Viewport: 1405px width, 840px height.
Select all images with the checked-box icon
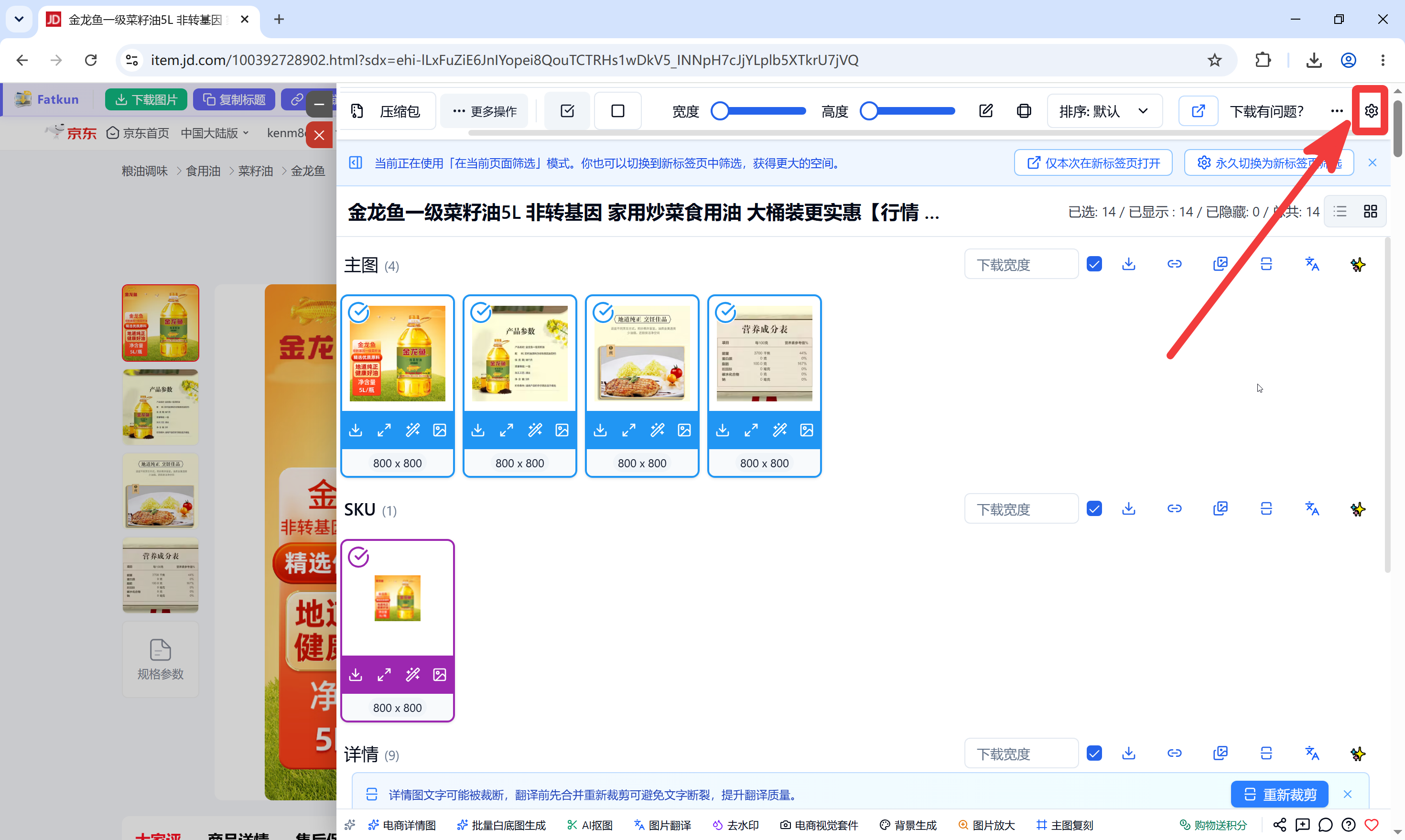pyautogui.click(x=567, y=111)
